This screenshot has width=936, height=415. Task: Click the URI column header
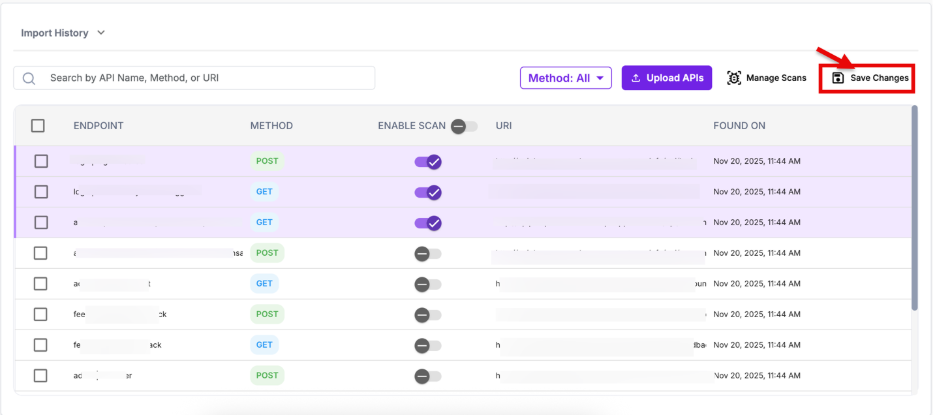[x=503, y=126]
